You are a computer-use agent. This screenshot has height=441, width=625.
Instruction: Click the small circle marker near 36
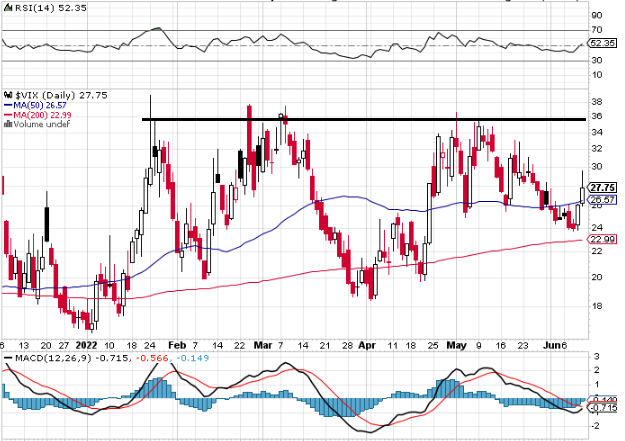pyautogui.click(x=281, y=116)
